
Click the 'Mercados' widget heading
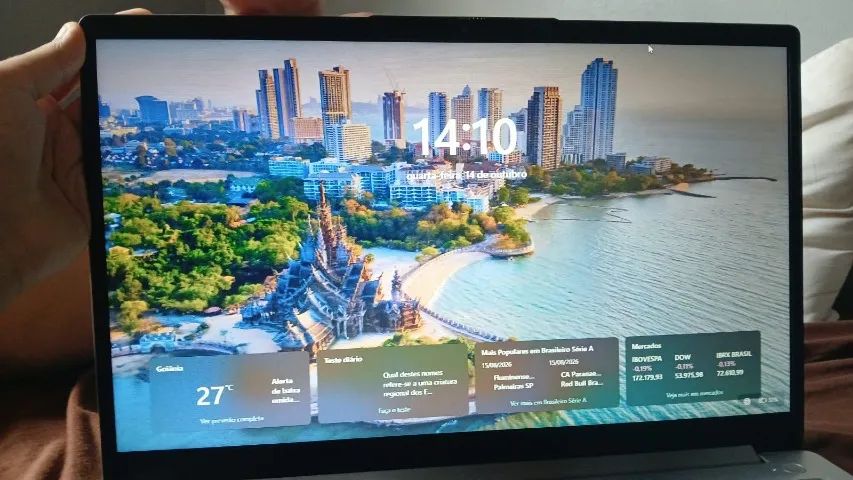pos(646,346)
